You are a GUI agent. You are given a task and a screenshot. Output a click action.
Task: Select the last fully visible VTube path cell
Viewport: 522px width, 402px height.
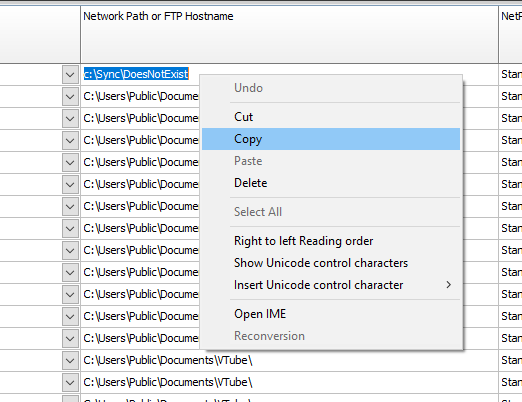[289, 382]
